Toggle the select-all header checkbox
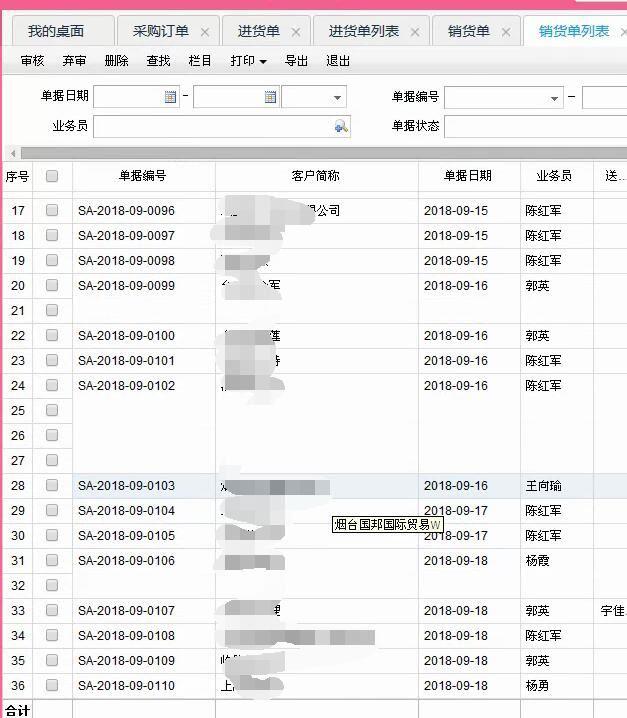Screen dimensions: 627x718 click(x=52, y=176)
